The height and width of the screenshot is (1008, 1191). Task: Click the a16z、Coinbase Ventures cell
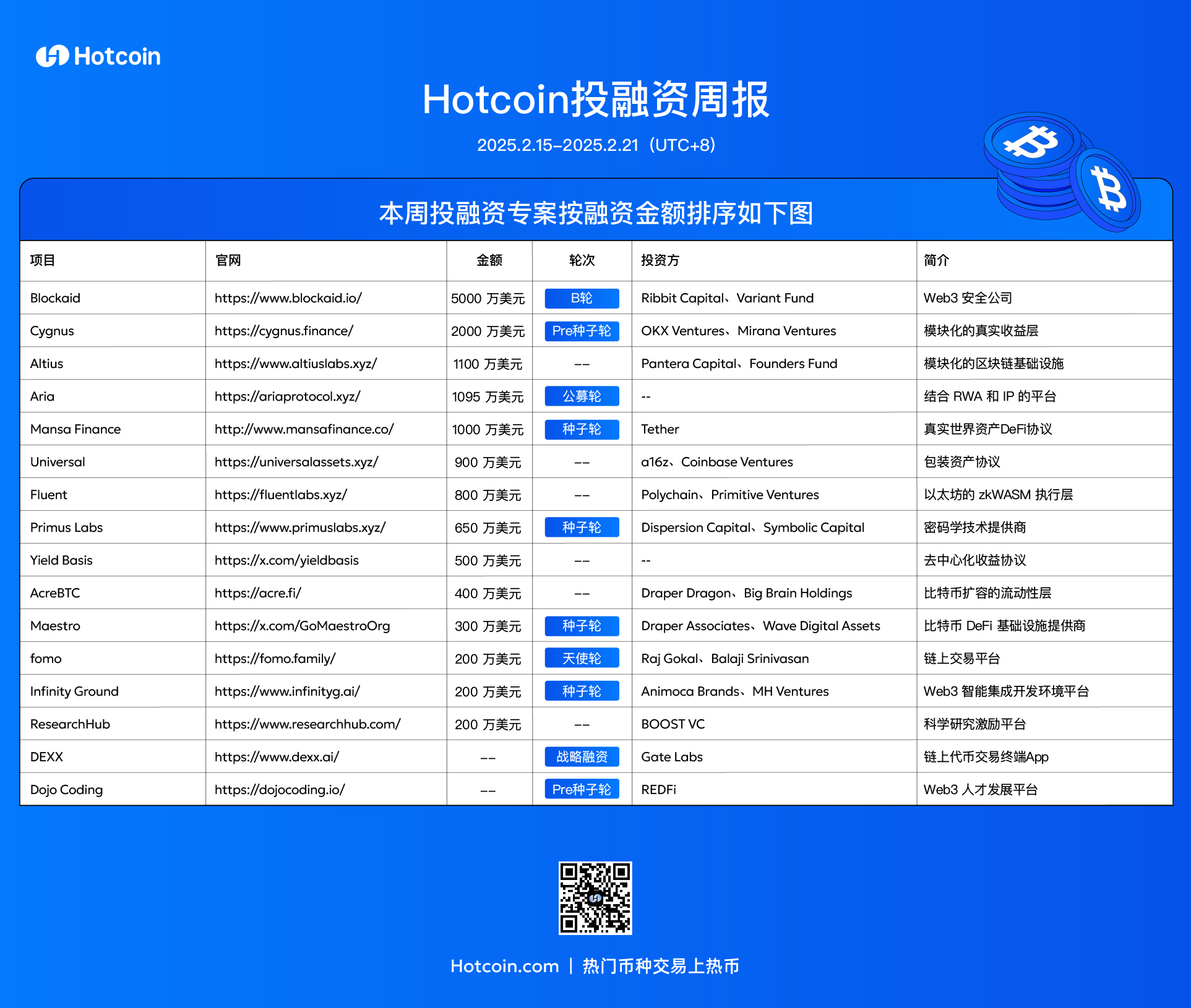(x=717, y=462)
